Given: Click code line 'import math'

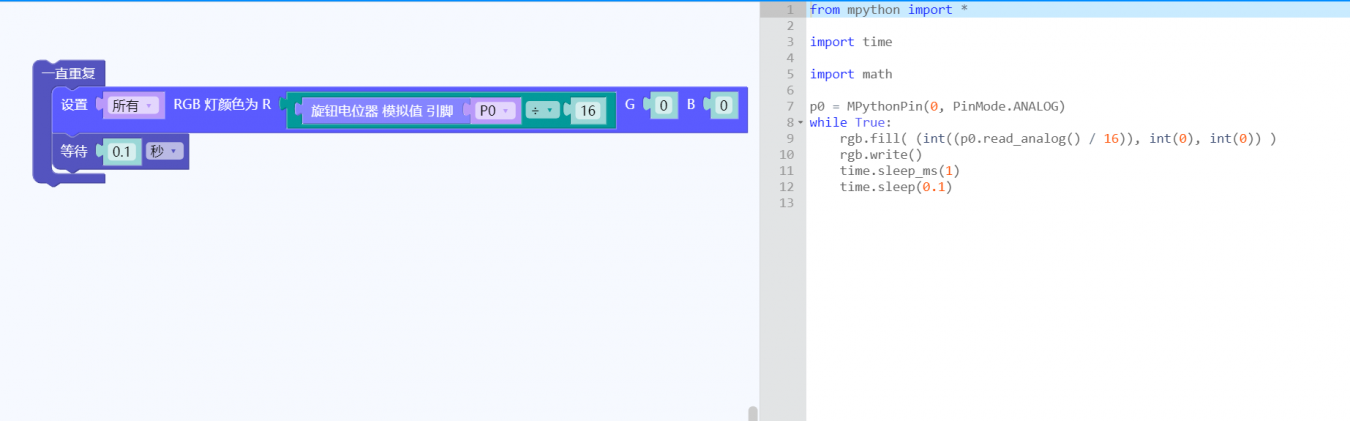Looking at the screenshot, I should [x=851, y=74].
